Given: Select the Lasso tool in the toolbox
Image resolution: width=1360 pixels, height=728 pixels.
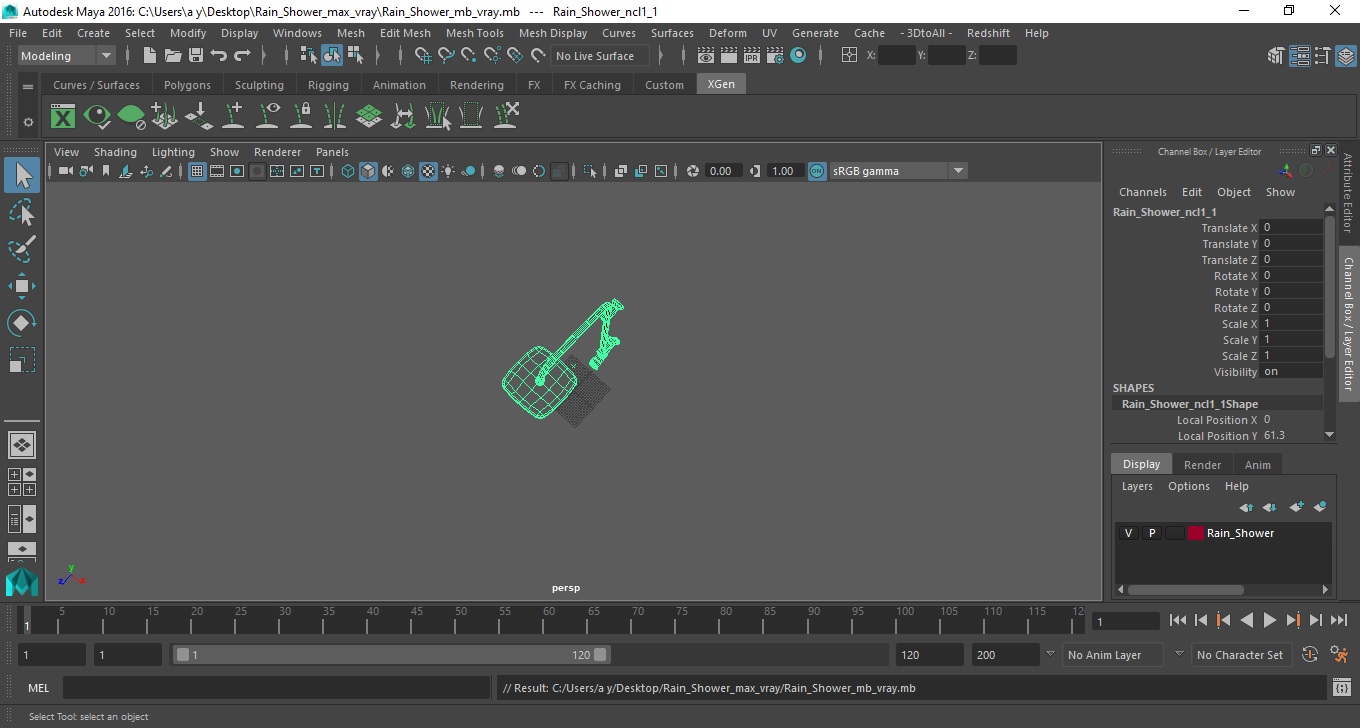Looking at the screenshot, I should pos(22,212).
